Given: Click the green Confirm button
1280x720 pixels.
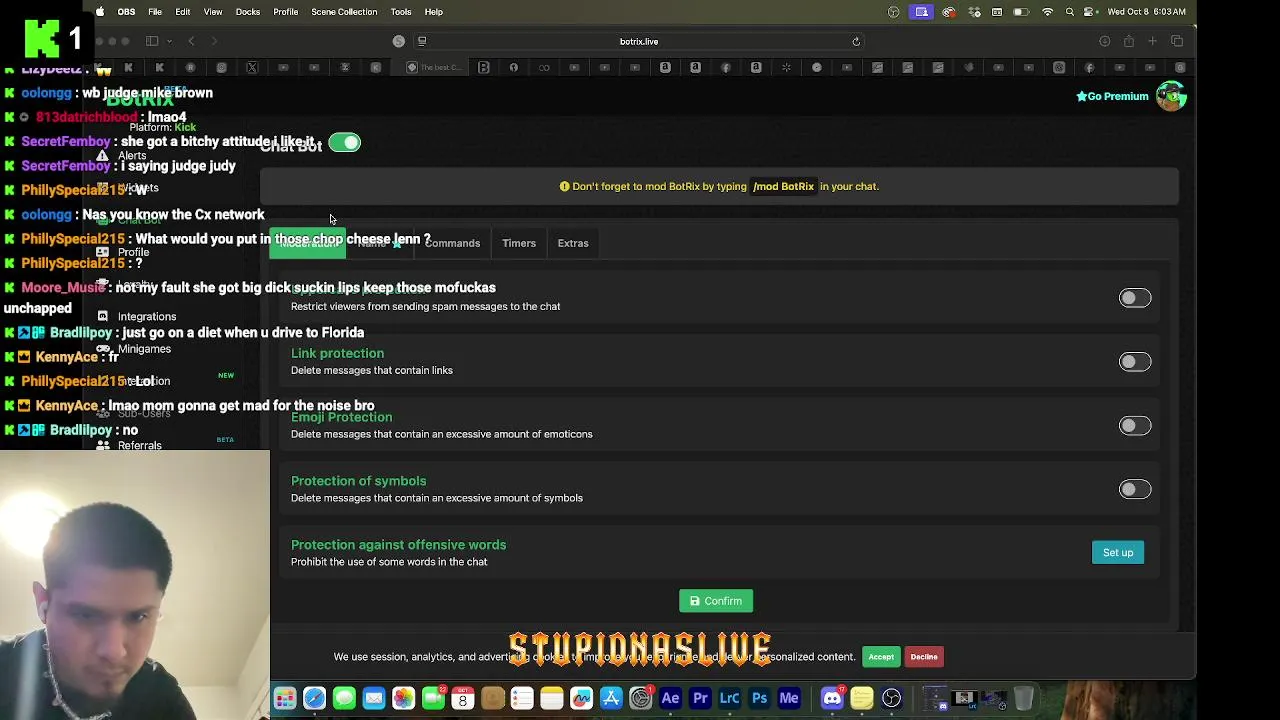Looking at the screenshot, I should [x=716, y=601].
